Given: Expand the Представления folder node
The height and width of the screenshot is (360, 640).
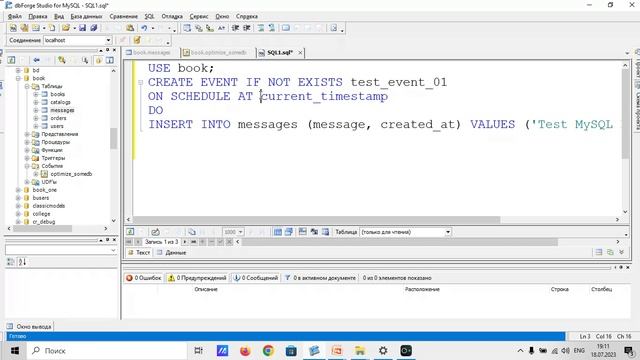Looking at the screenshot, I should click(27, 134).
